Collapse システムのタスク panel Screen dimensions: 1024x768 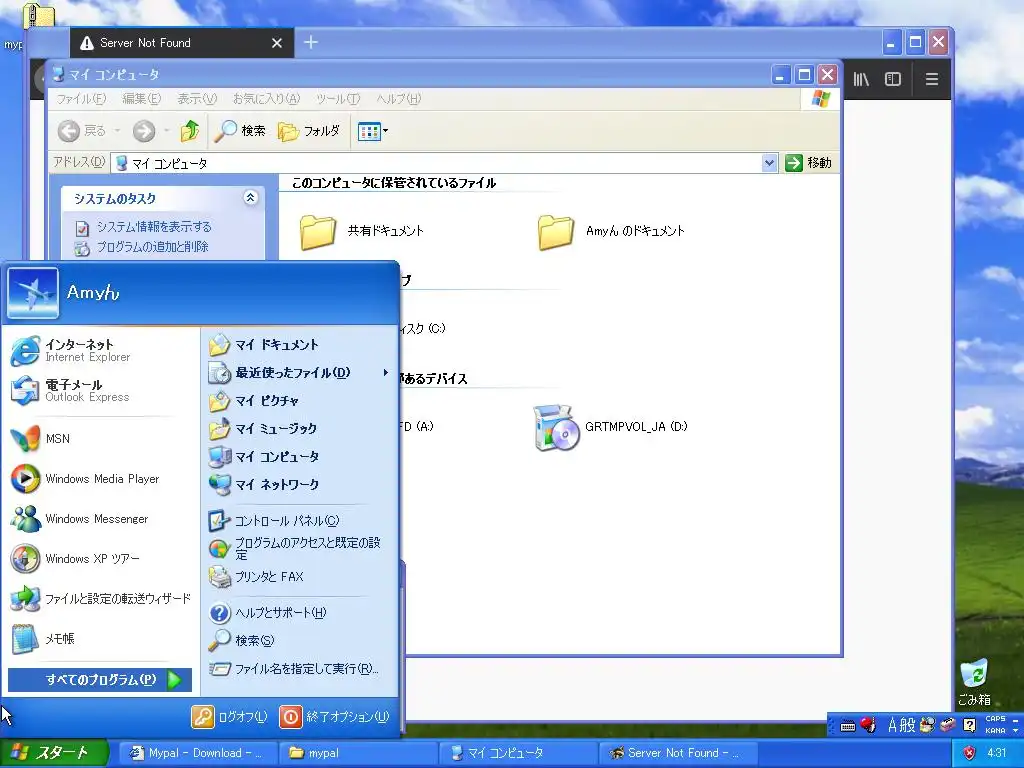pyautogui.click(x=251, y=197)
